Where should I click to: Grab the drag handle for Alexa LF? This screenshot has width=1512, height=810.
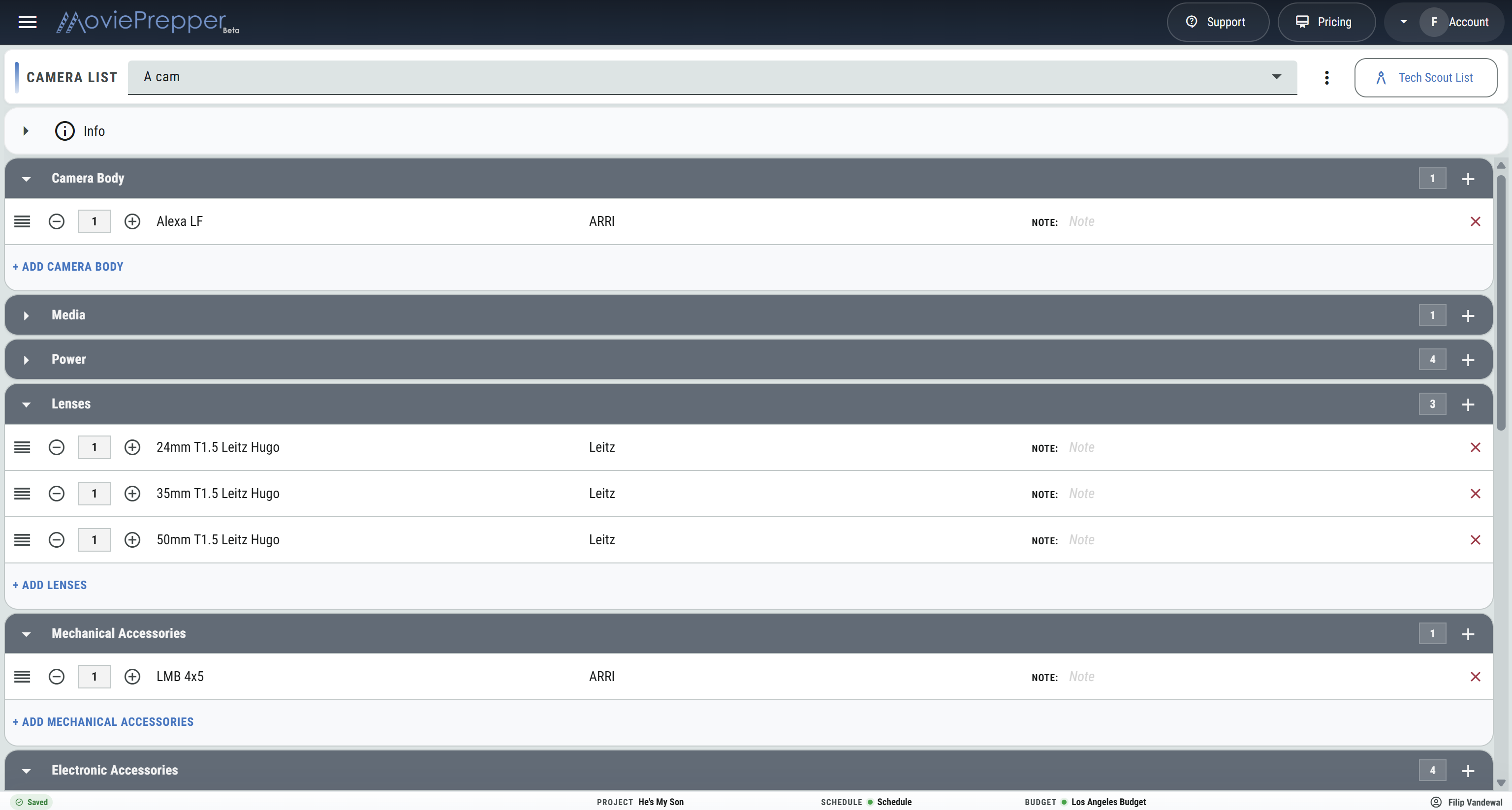[22, 221]
